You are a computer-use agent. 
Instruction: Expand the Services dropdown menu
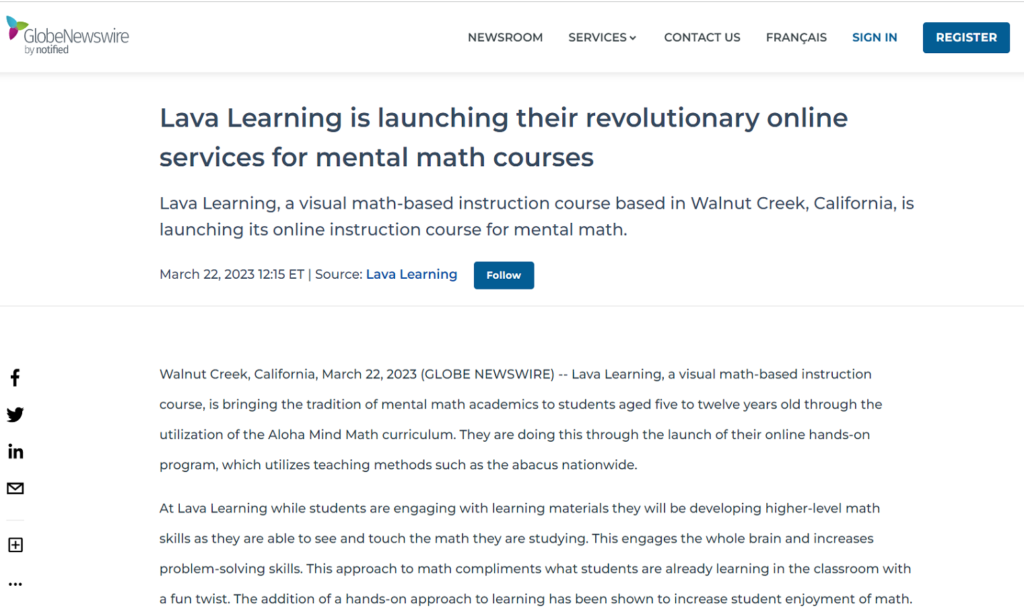pos(601,37)
